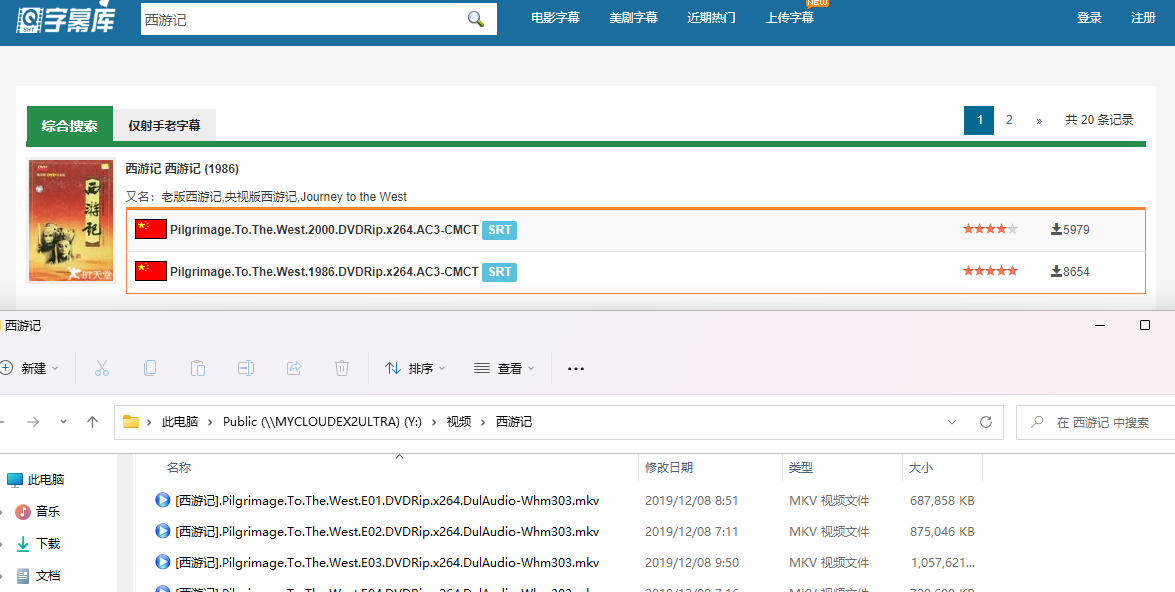The width and height of the screenshot is (1175, 592).
Task: Click China flag icon on 2000 subtitle row
Action: (151, 229)
